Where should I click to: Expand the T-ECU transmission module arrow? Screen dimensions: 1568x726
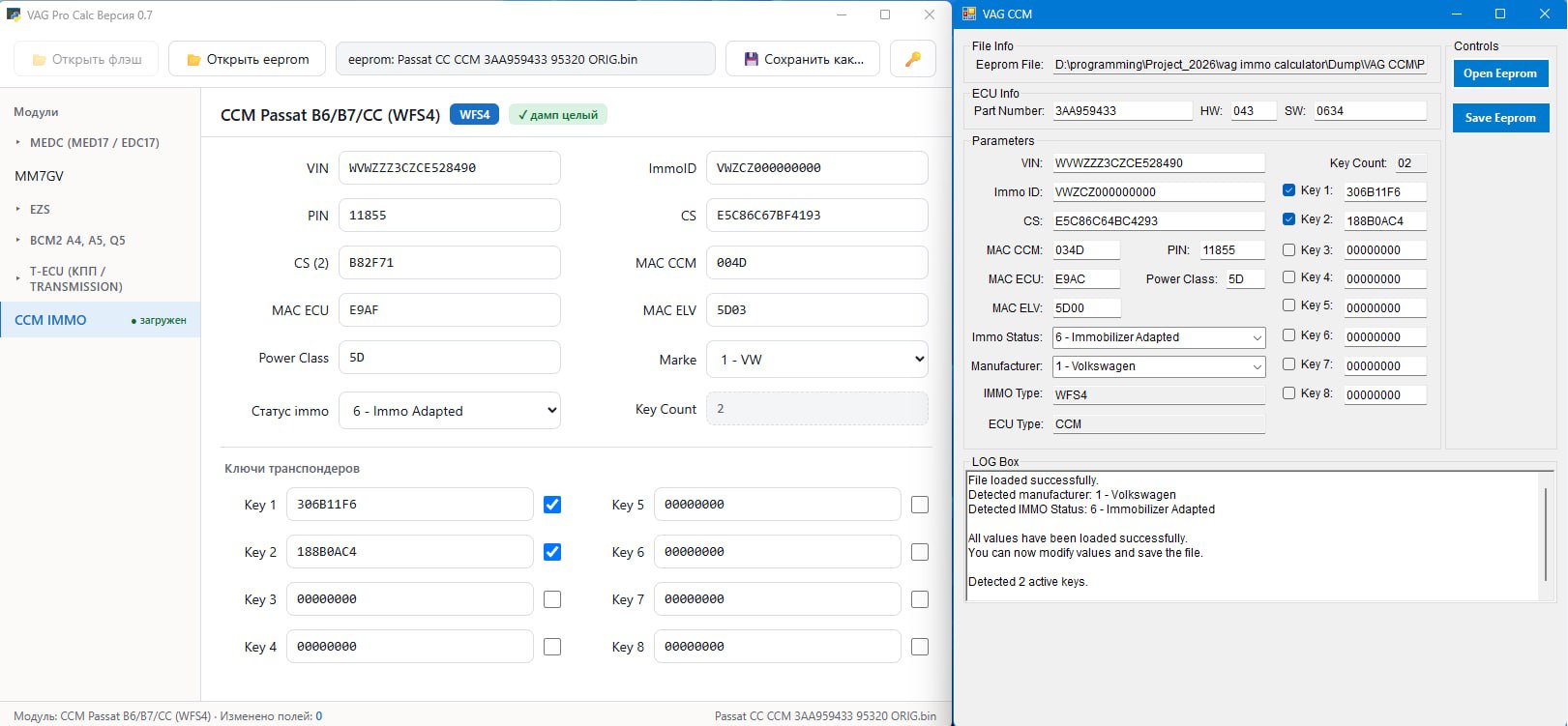coord(17,278)
